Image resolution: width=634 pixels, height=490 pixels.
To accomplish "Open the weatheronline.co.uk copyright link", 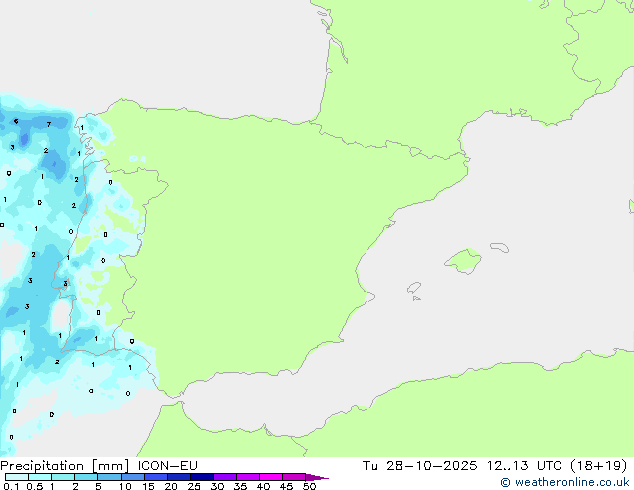I will coord(565,482).
